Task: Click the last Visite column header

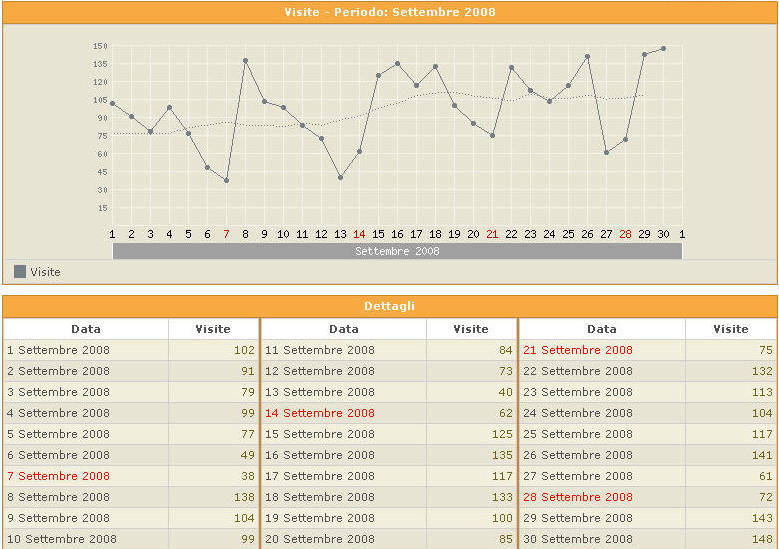Action: pyautogui.click(x=731, y=329)
